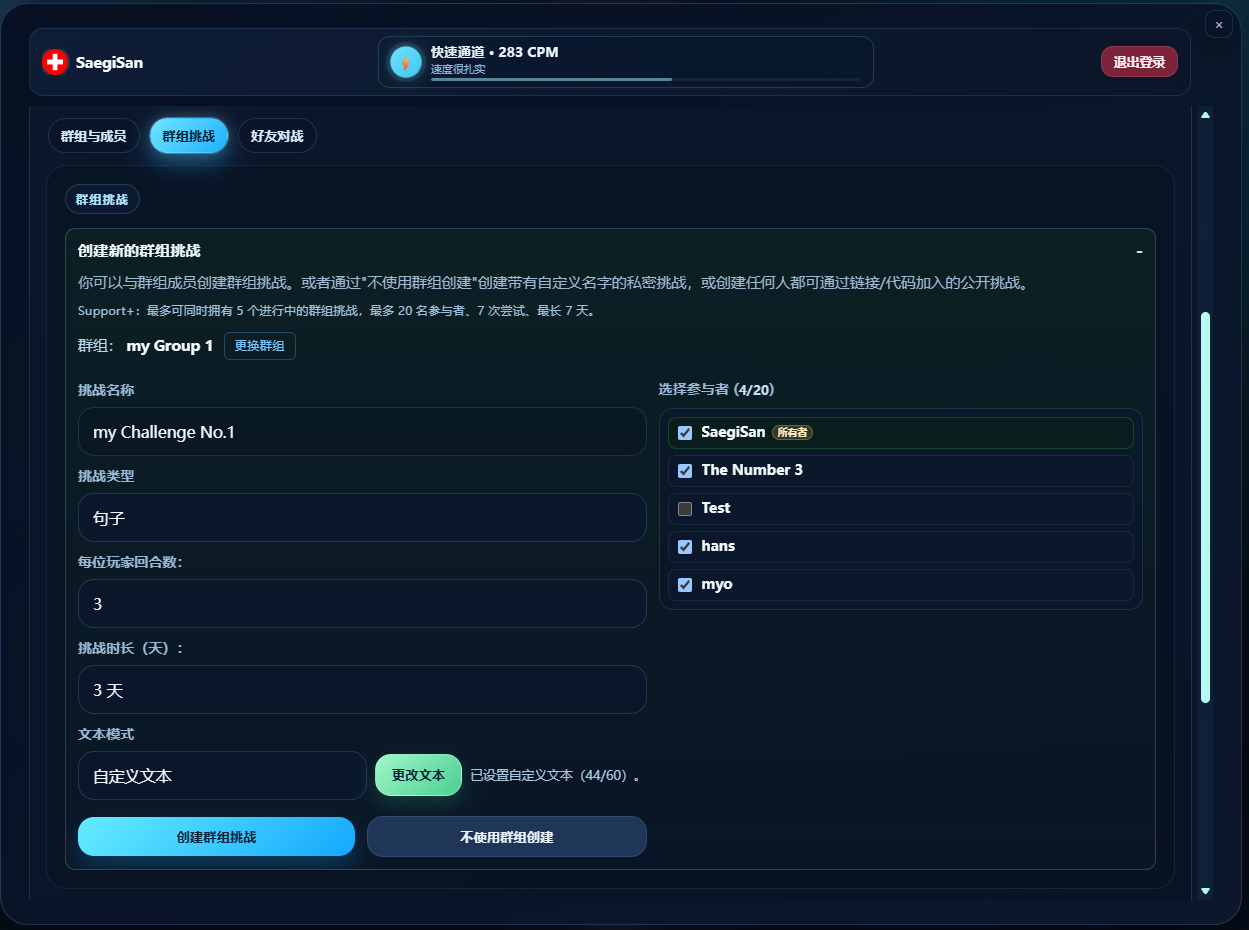Click the scrollbar down arrow
This screenshot has width=1249, height=930.
(x=1205, y=890)
